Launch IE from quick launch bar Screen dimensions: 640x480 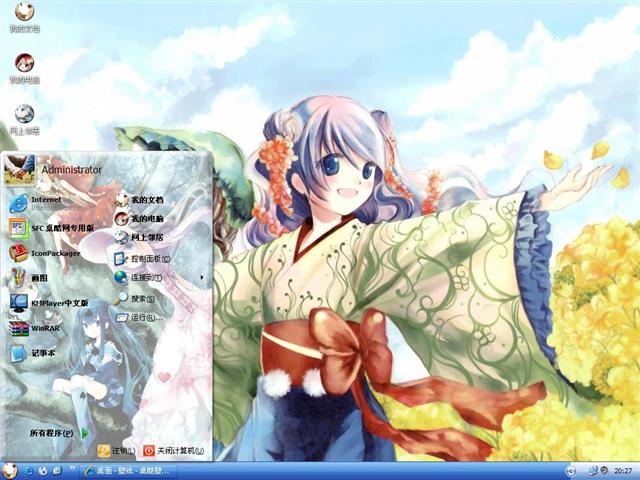pos(29,471)
